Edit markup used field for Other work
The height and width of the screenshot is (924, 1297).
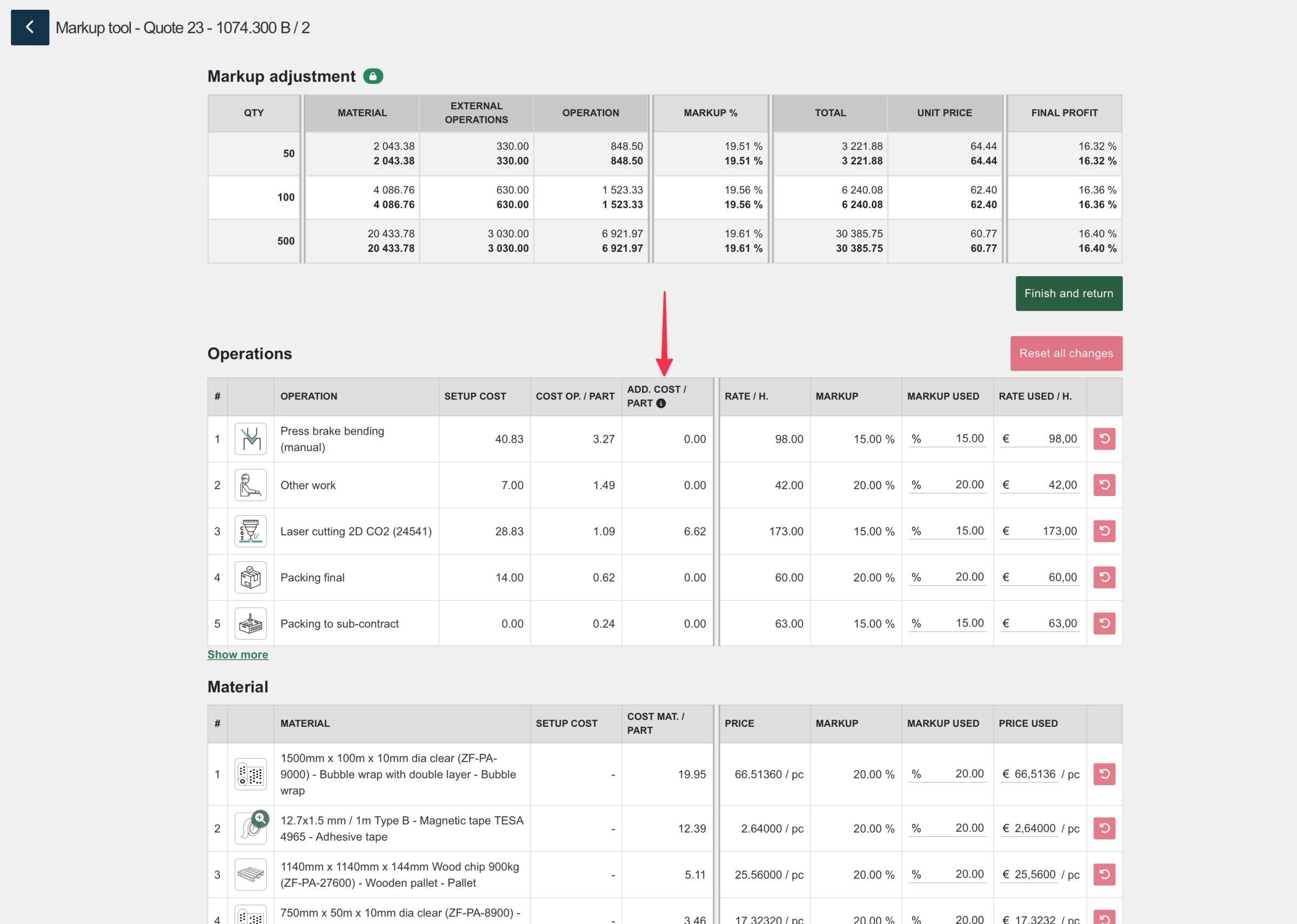click(955, 485)
